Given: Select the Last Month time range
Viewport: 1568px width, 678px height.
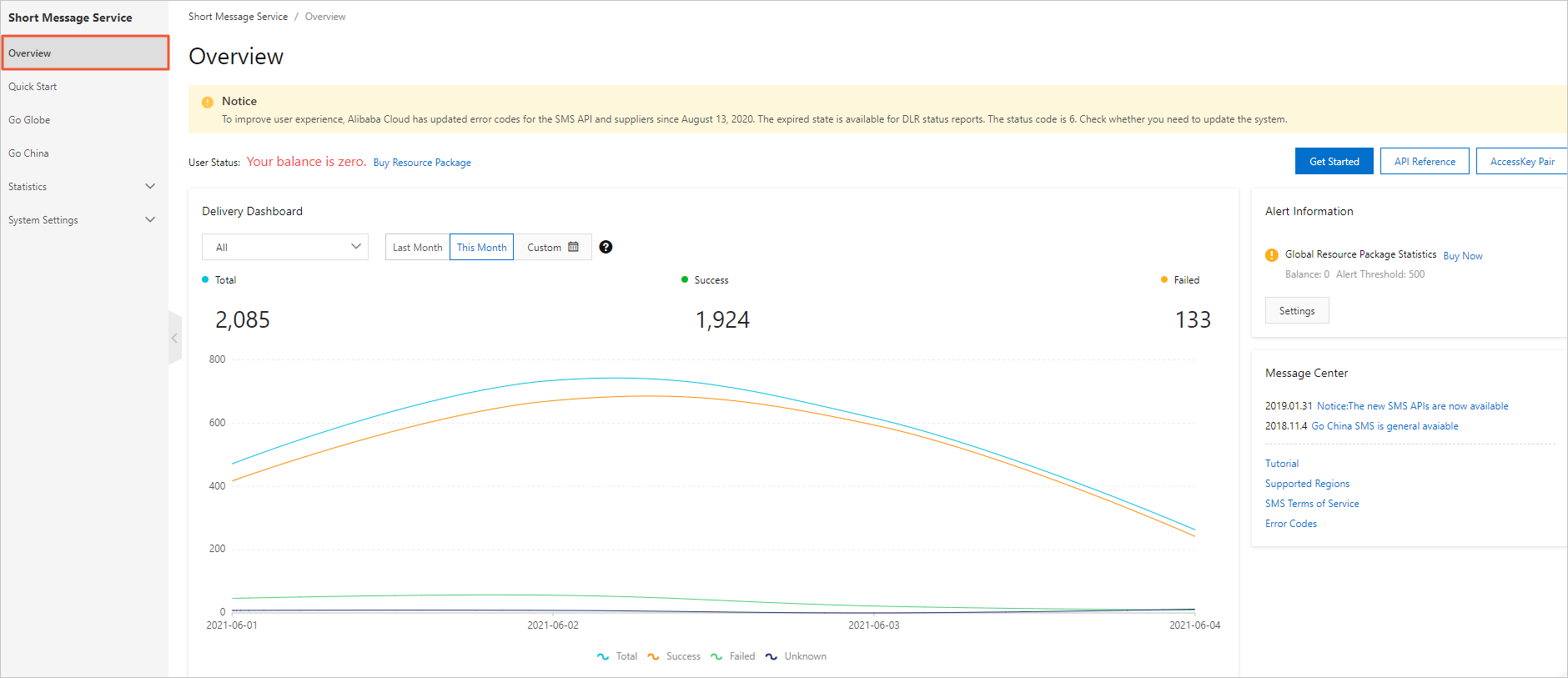Looking at the screenshot, I should (x=417, y=247).
